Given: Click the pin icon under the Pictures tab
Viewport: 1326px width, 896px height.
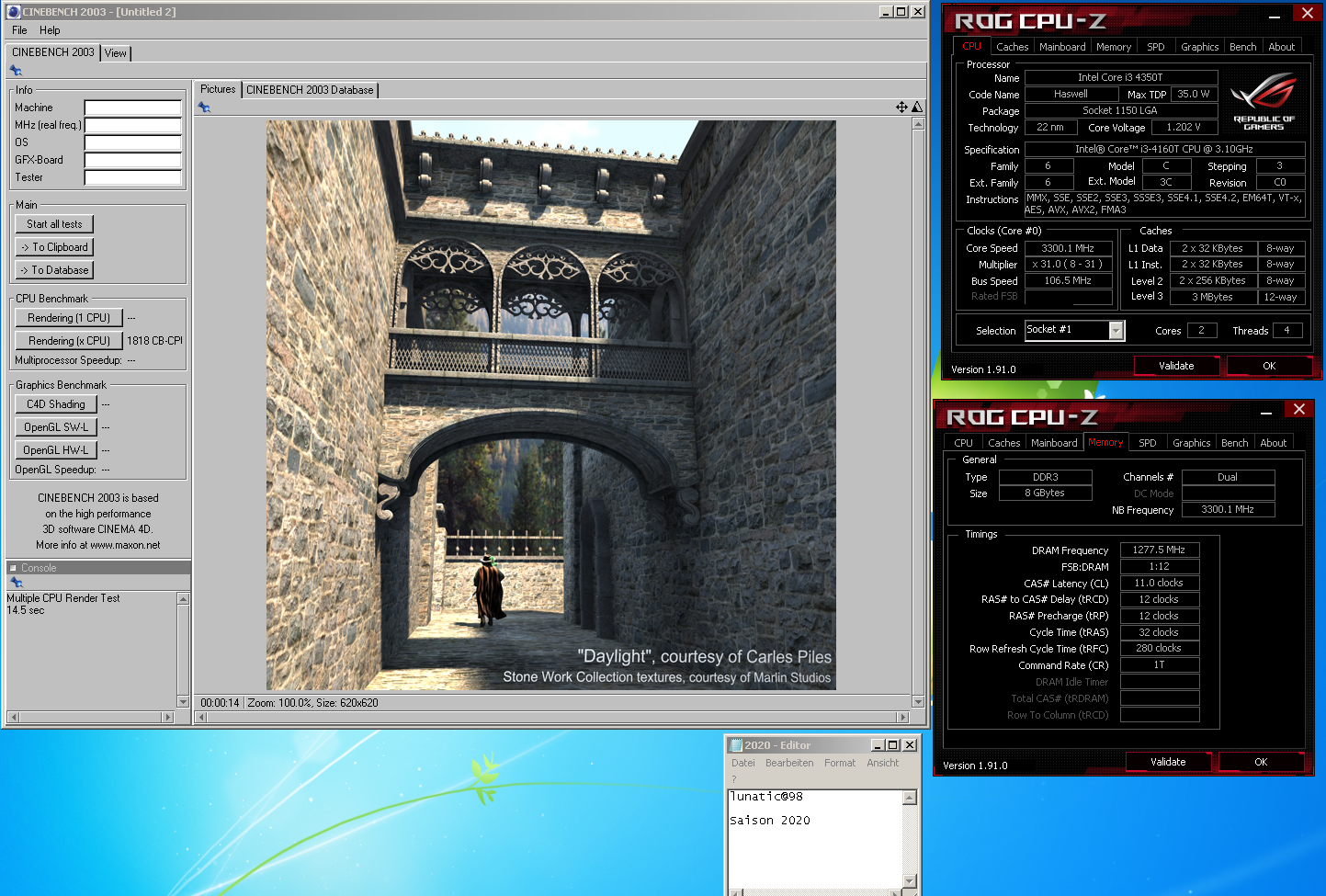Looking at the screenshot, I should (204, 108).
